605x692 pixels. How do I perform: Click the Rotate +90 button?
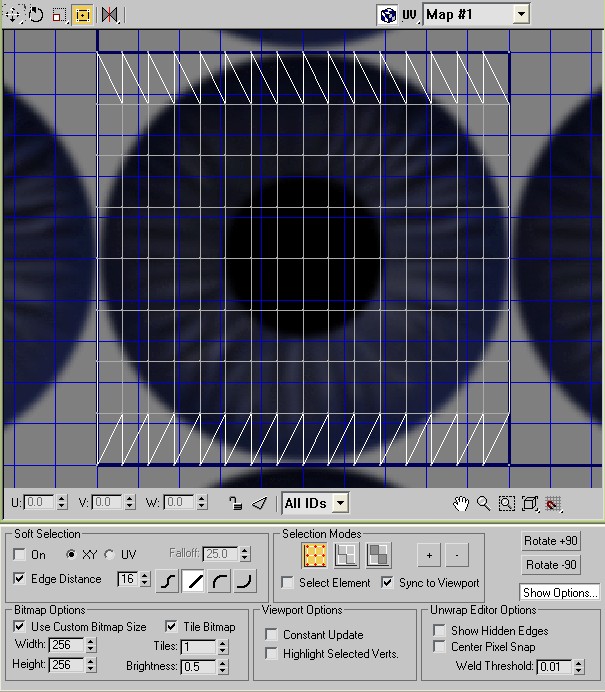tap(551, 541)
